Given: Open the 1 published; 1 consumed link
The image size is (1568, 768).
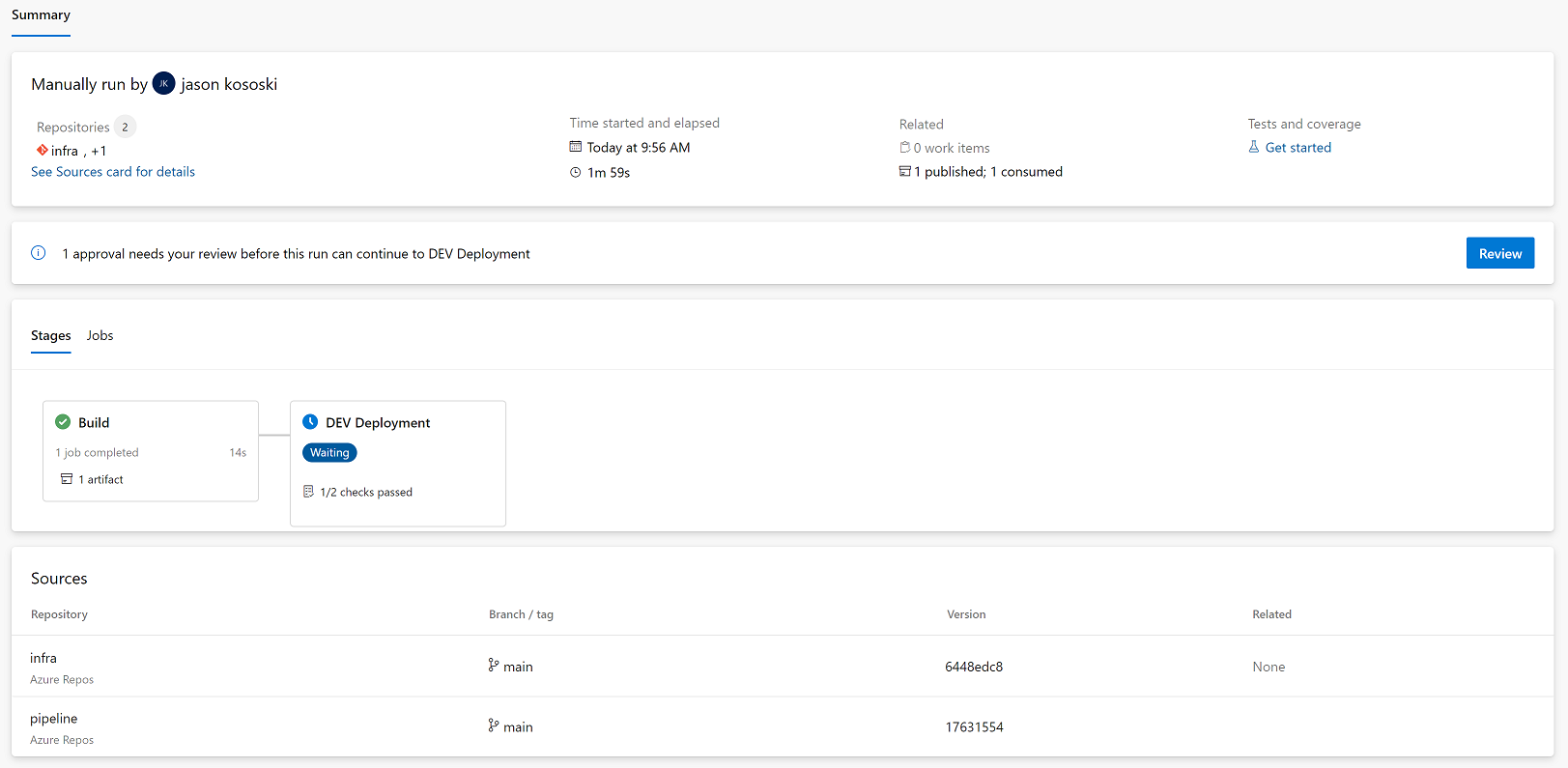Looking at the screenshot, I should (988, 172).
